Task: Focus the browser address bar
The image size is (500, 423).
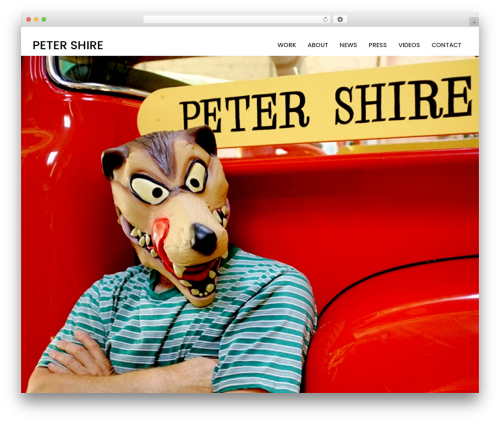Action: 236,20
